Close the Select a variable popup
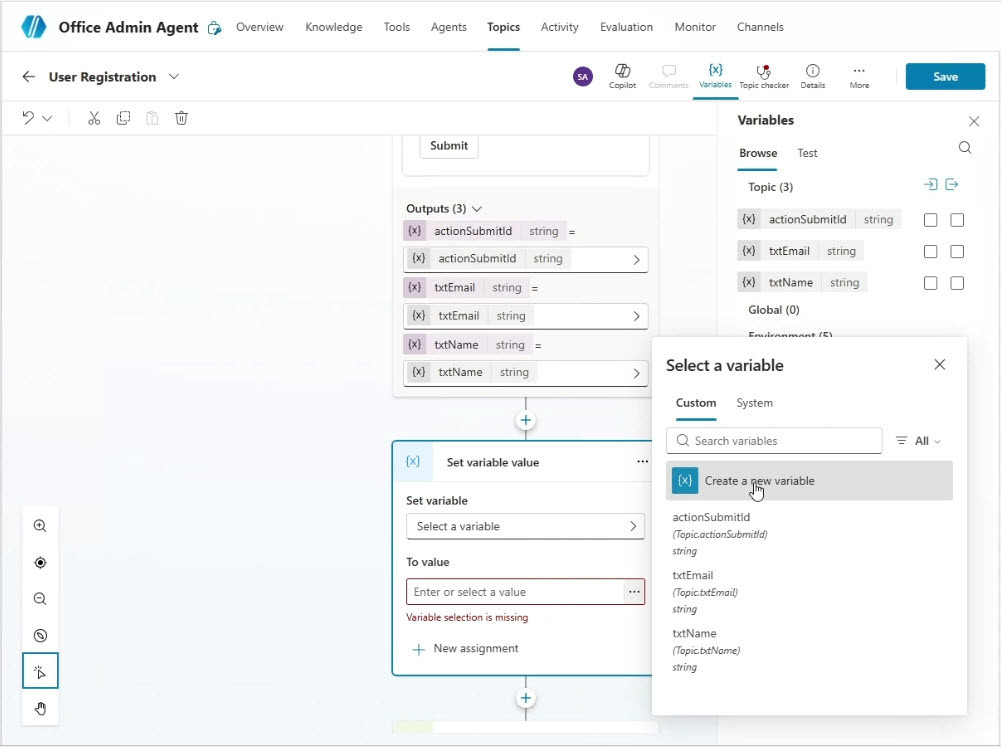 940,365
